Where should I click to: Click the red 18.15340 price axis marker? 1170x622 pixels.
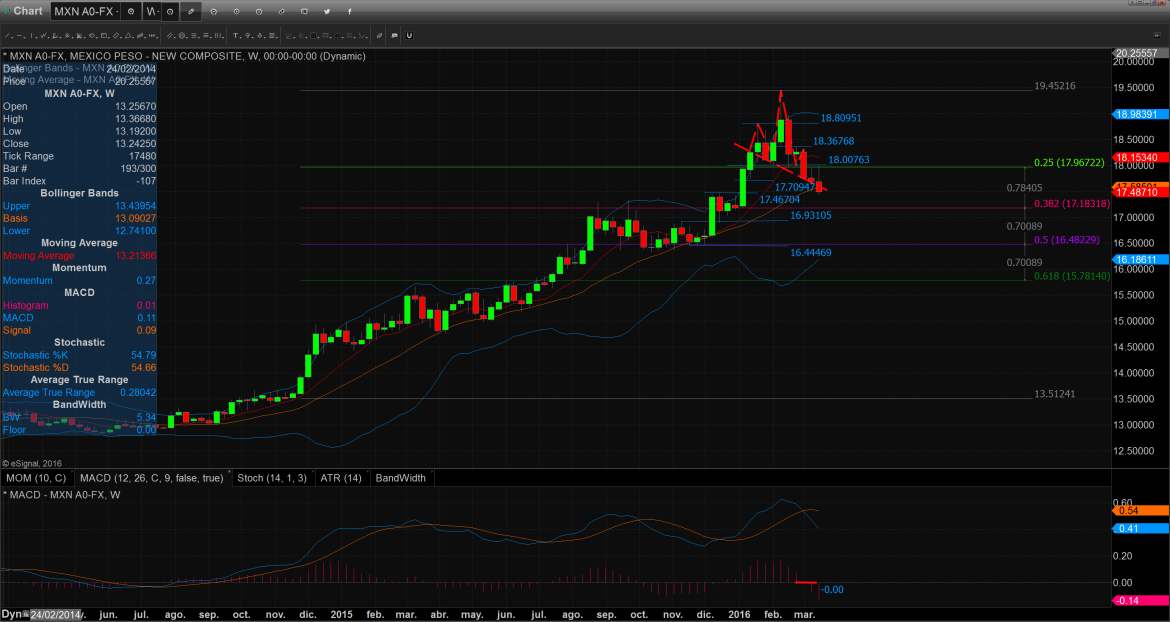(x=1139, y=157)
